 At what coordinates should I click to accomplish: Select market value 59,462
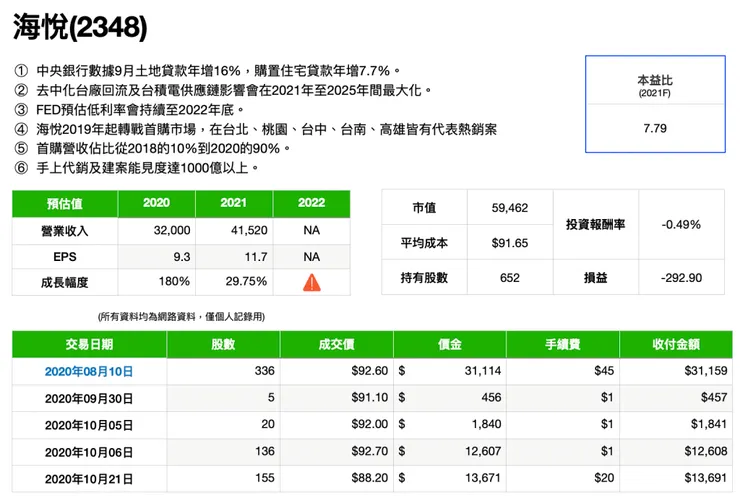pos(510,208)
